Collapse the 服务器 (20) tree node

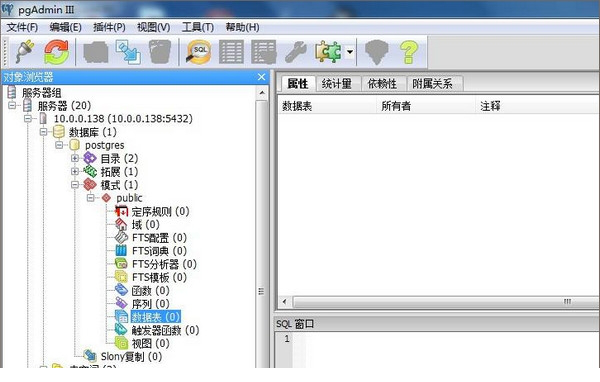coord(12,105)
